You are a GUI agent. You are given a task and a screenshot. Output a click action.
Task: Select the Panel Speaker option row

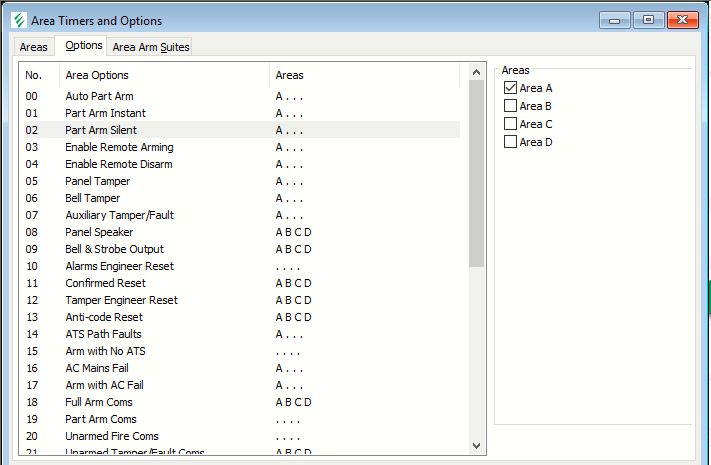pos(99,232)
